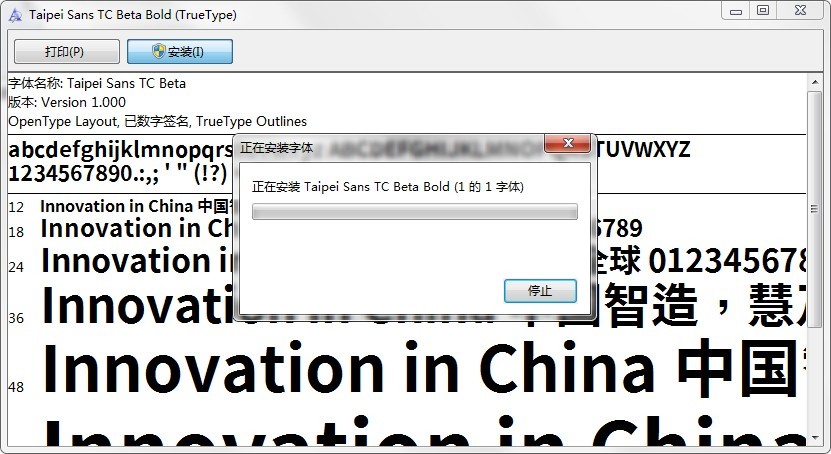Close the Taipei Sans TC Beta Bold window
This screenshot has height=454, width=831.
[801, 11]
